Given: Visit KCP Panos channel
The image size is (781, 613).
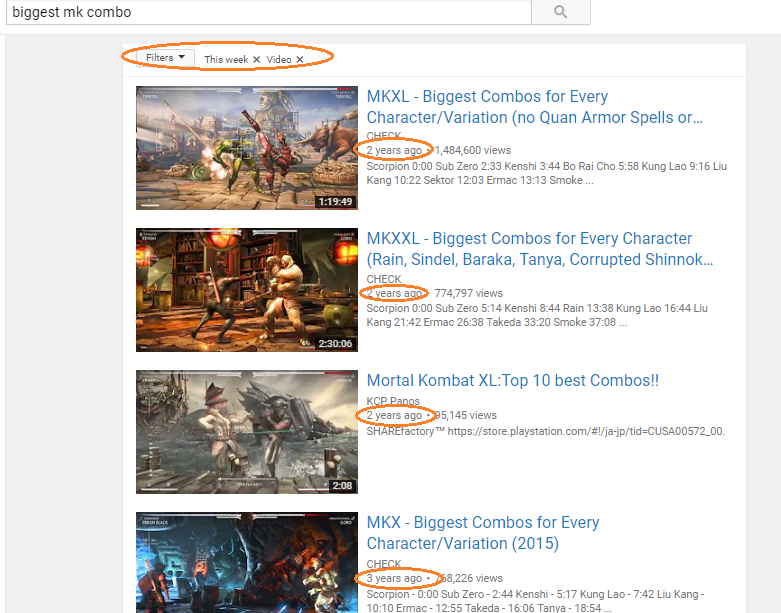Looking at the screenshot, I should point(393,401).
